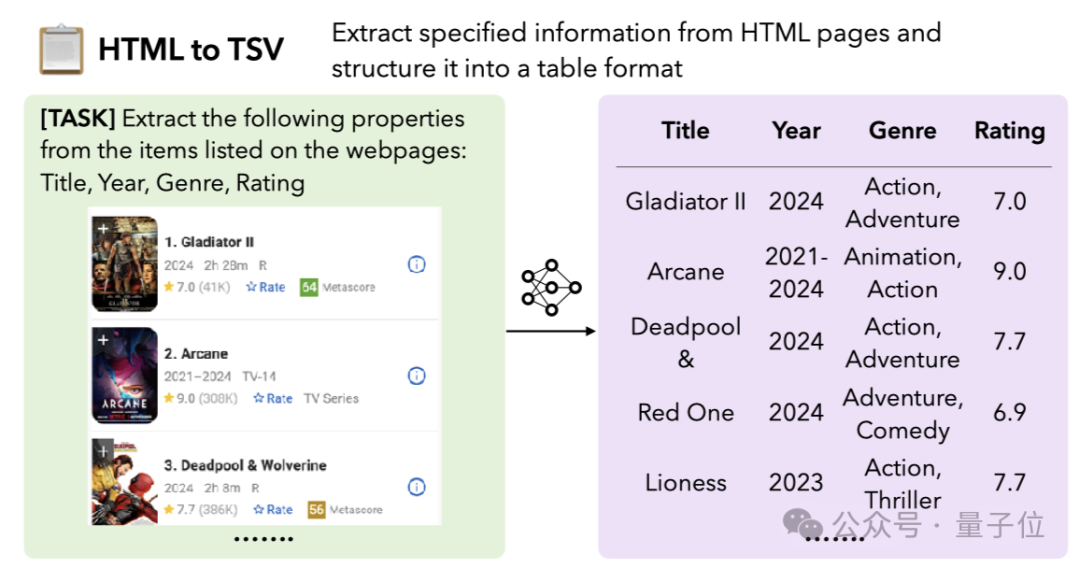Image resolution: width=1080 pixels, height=568 pixels.
Task: Click the yellow star next to 7.0 rating
Action: pyautogui.click(x=169, y=287)
